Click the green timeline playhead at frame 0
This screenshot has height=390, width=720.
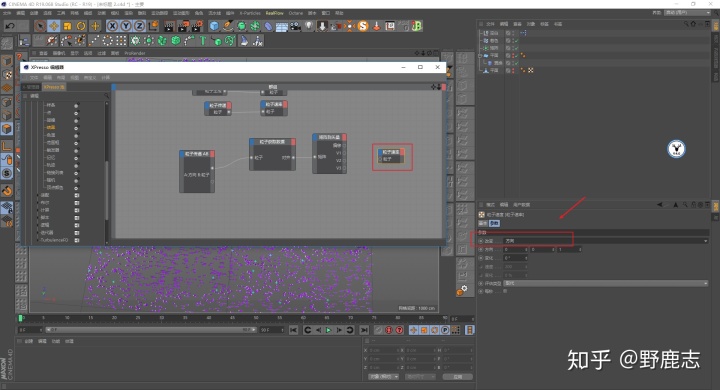pyautogui.click(x=21, y=318)
